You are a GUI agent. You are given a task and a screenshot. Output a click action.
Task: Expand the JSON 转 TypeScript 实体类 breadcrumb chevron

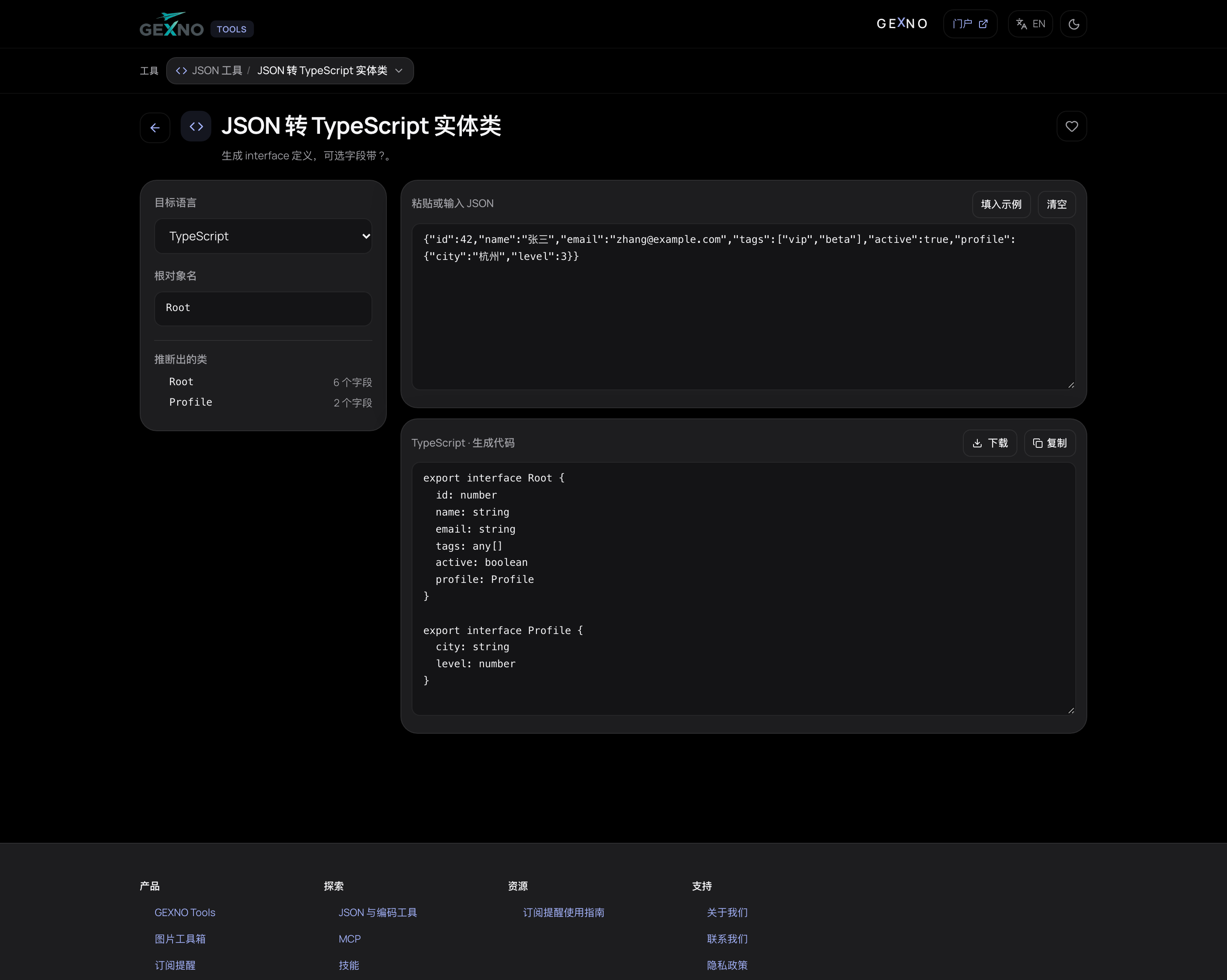[x=399, y=71]
